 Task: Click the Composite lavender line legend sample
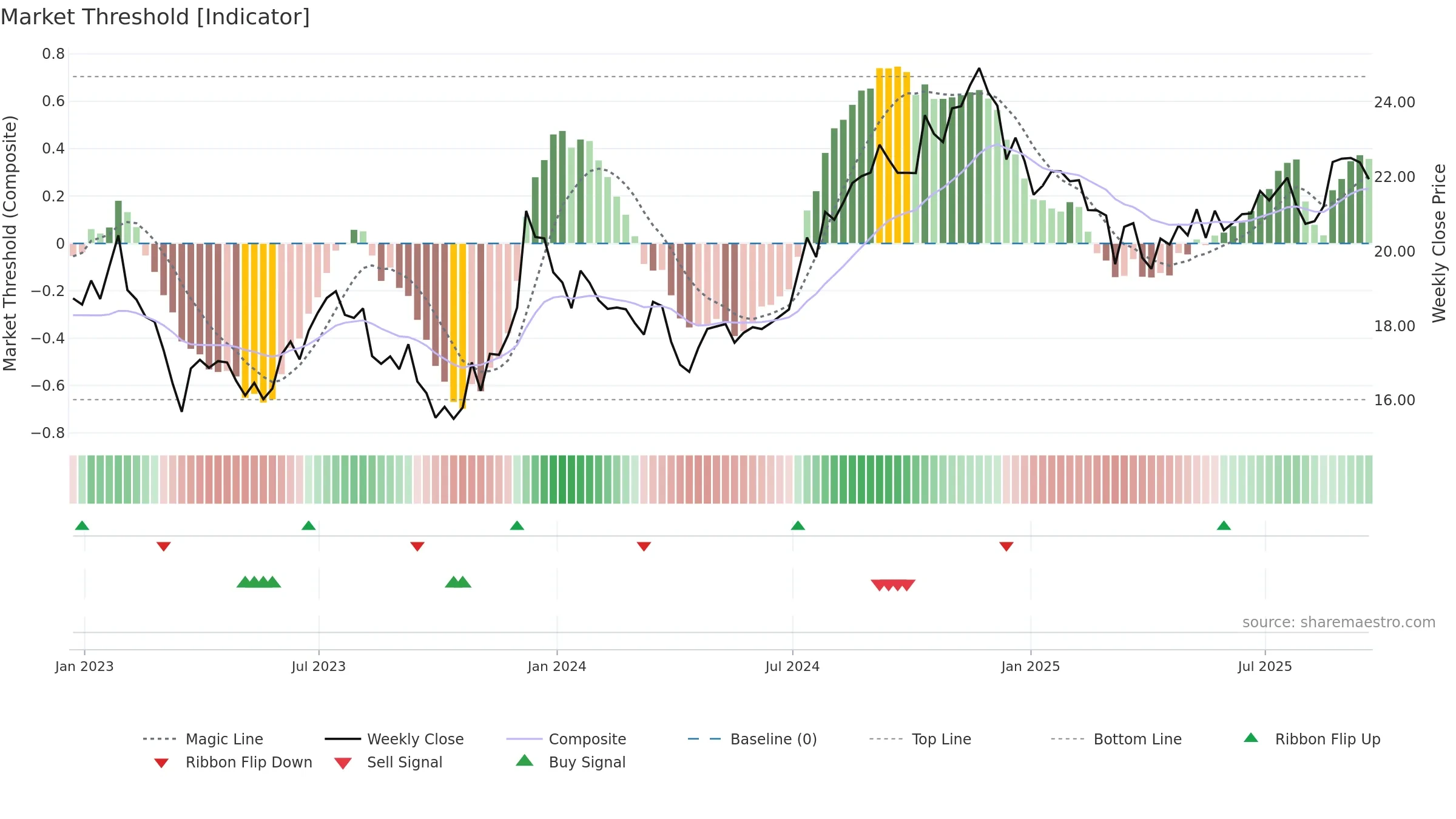524,739
